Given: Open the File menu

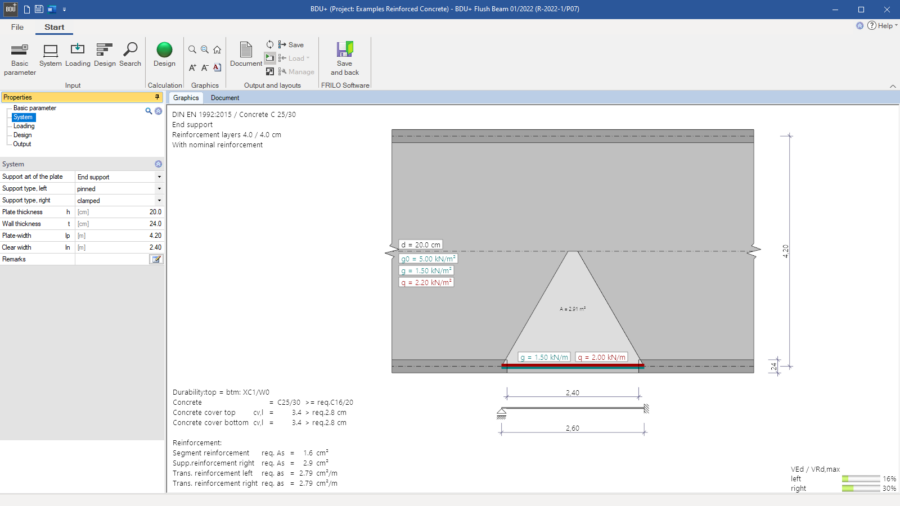Looking at the screenshot, I should [x=17, y=27].
